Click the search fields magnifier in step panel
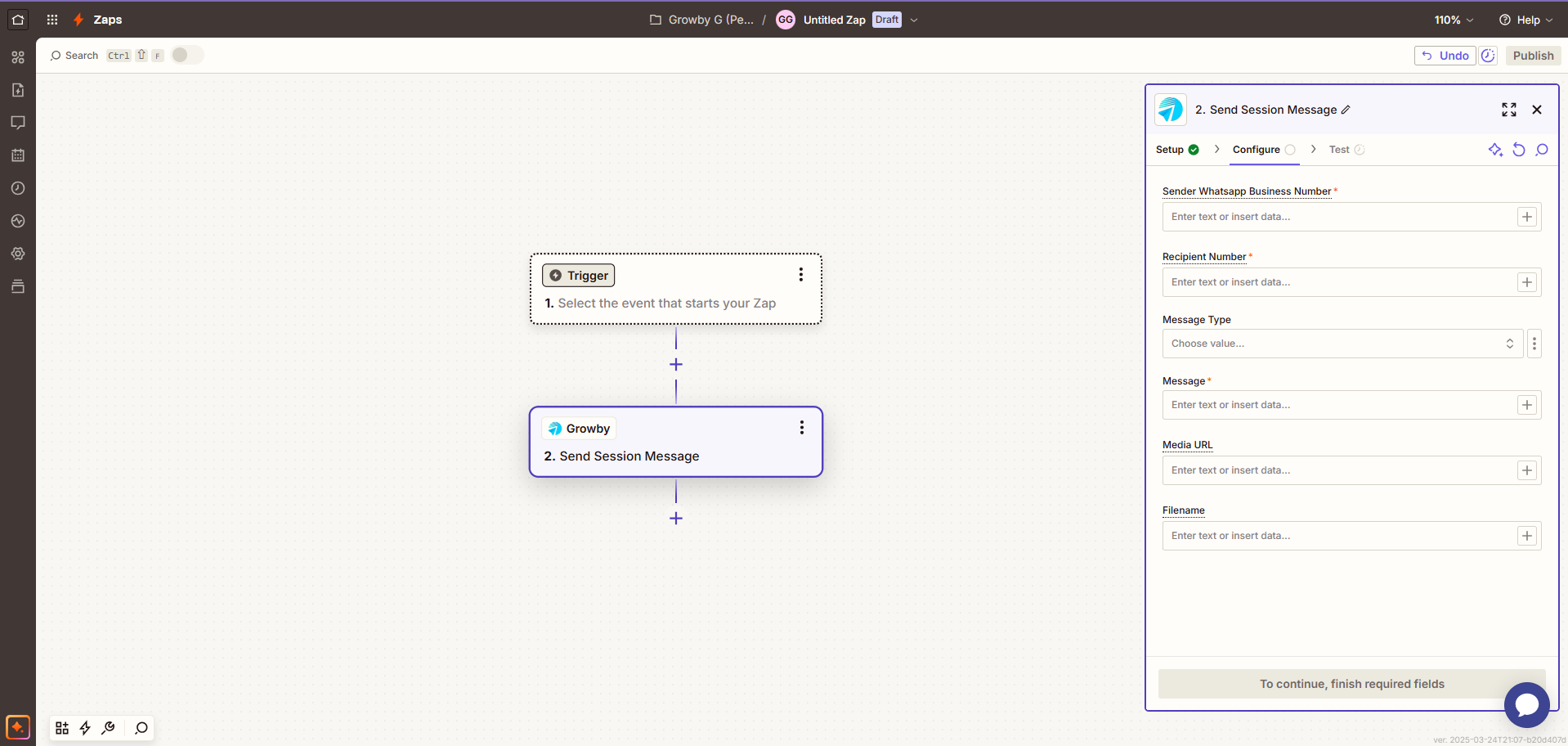 1542,150
